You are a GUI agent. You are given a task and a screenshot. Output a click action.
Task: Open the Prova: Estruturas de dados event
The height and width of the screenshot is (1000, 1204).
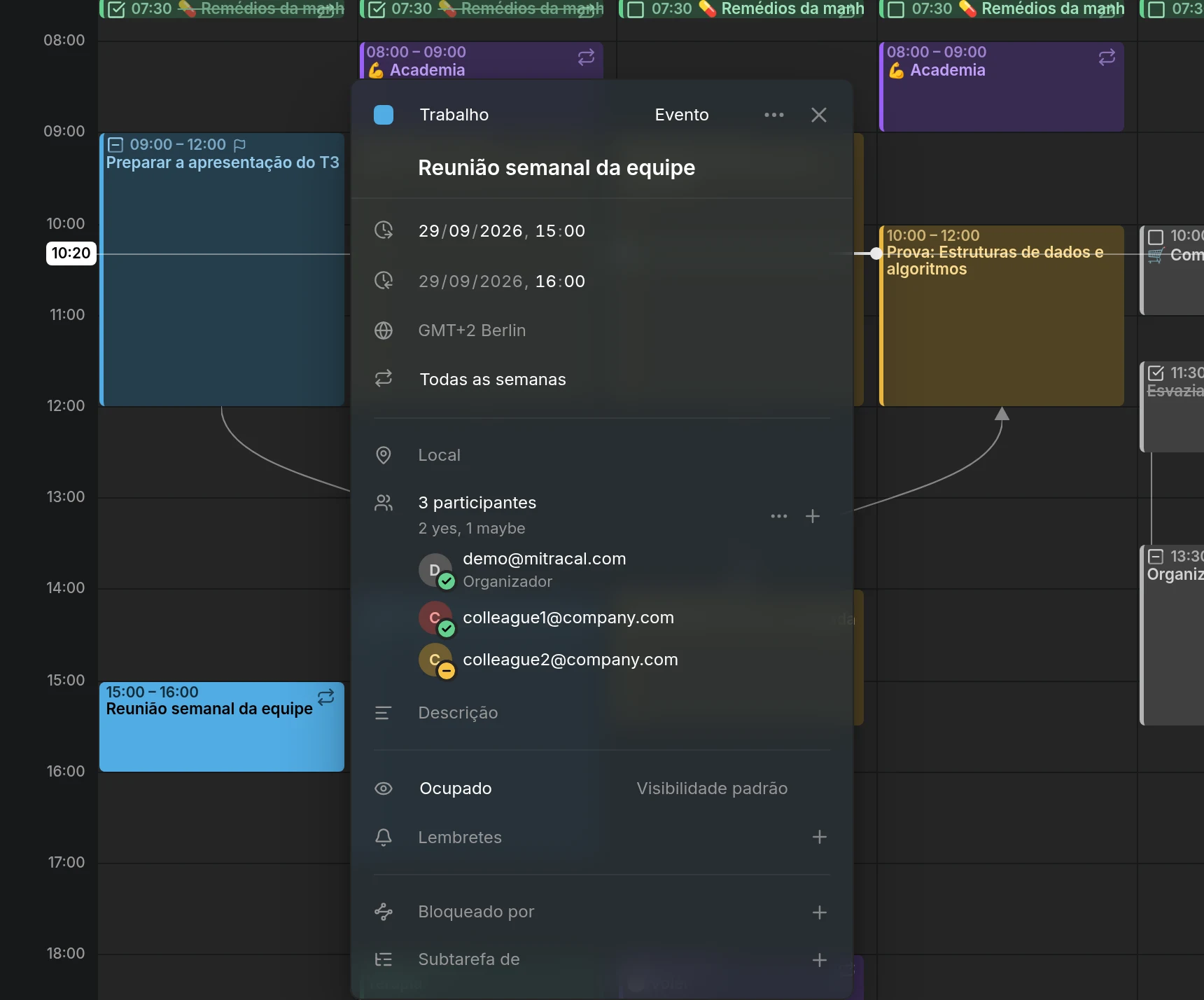point(1002,316)
